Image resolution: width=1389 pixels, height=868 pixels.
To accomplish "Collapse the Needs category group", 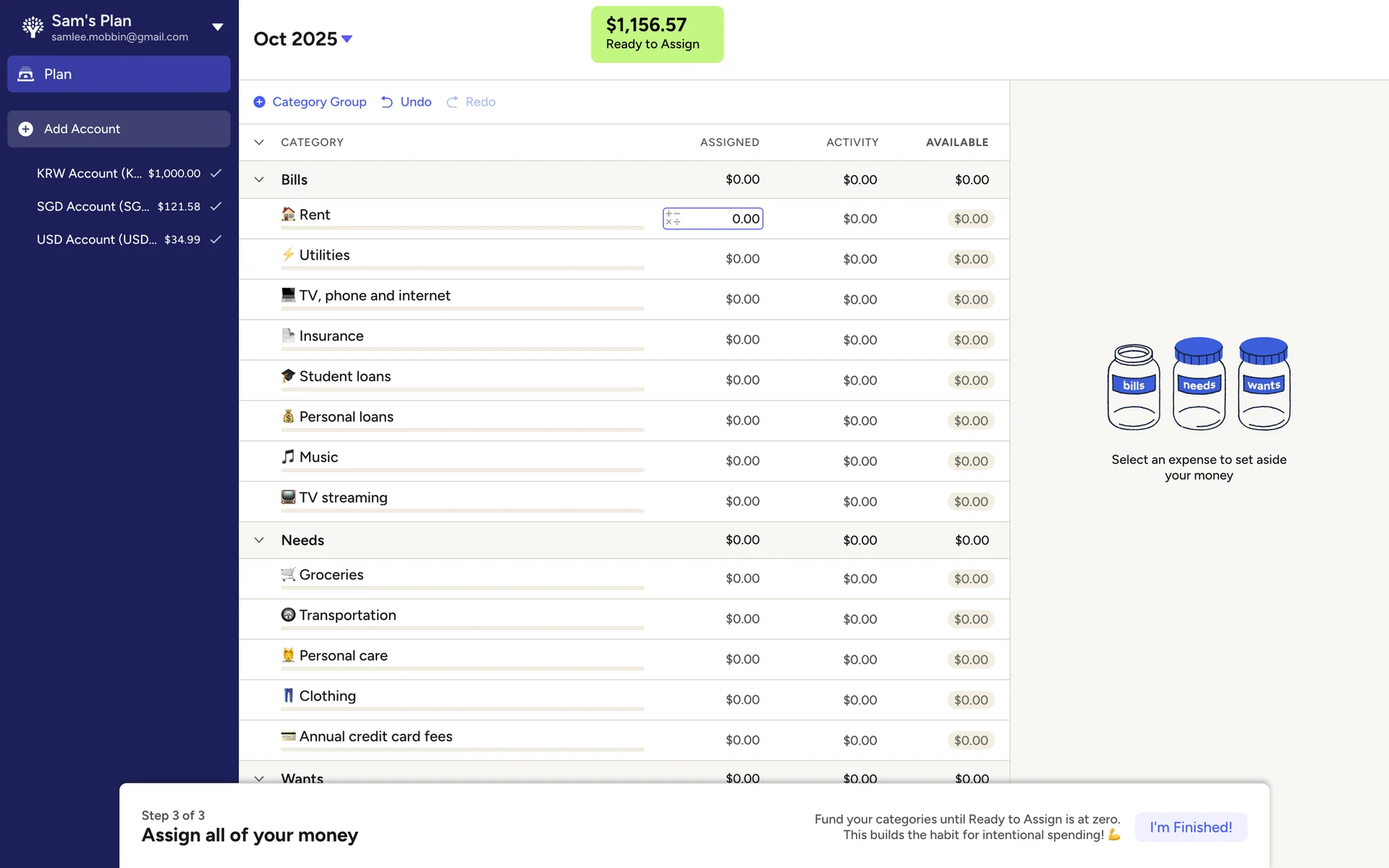I will click(259, 540).
